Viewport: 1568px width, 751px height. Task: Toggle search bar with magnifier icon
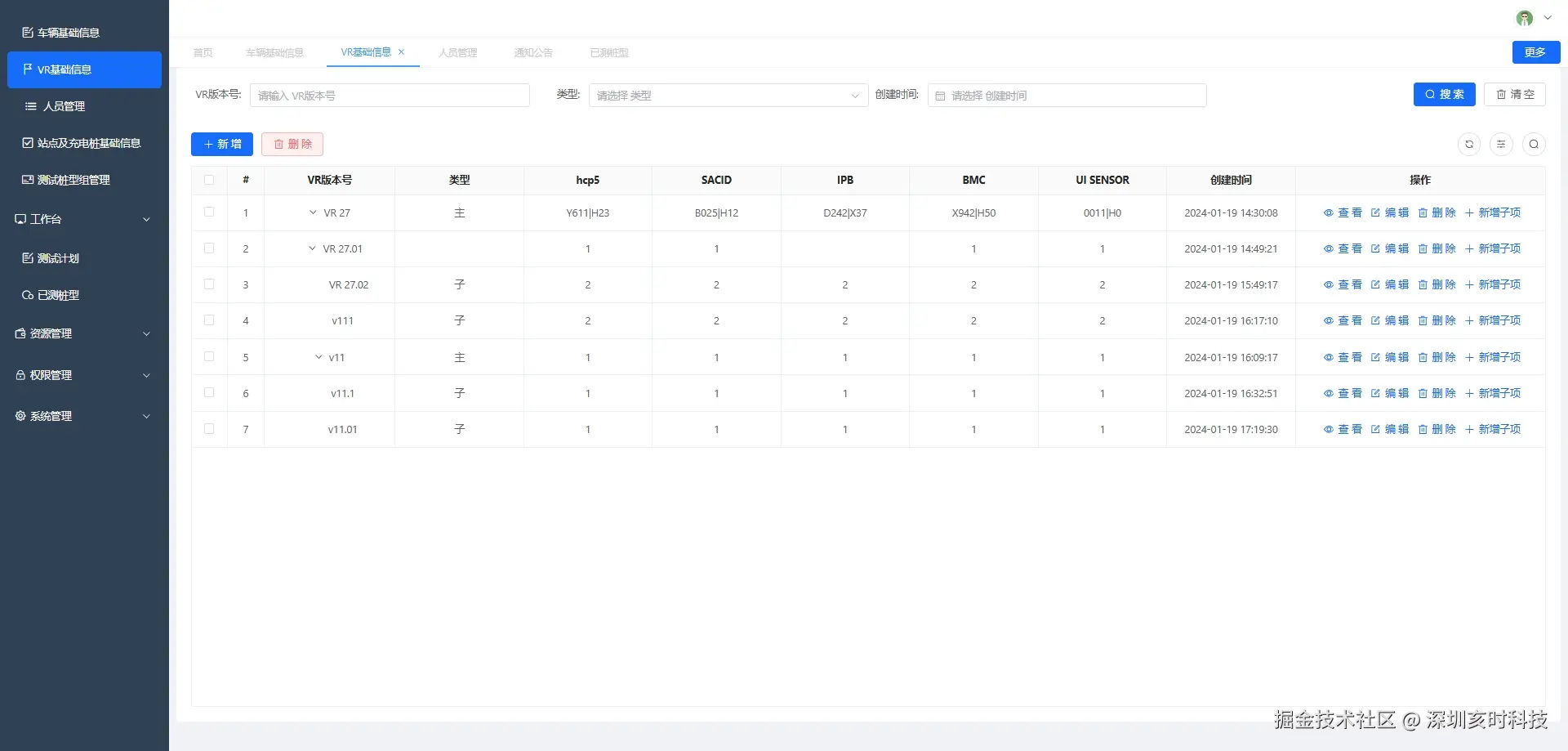point(1534,145)
